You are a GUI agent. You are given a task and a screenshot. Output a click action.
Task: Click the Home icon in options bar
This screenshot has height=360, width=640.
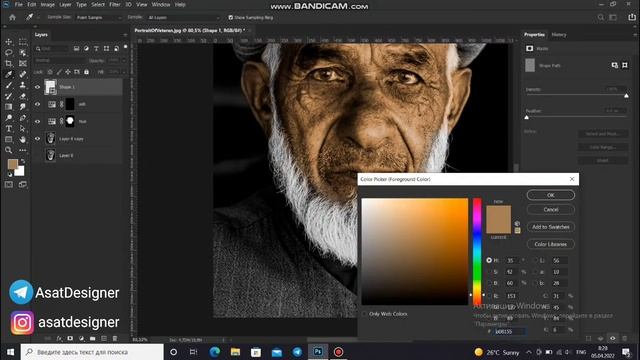[12, 18]
